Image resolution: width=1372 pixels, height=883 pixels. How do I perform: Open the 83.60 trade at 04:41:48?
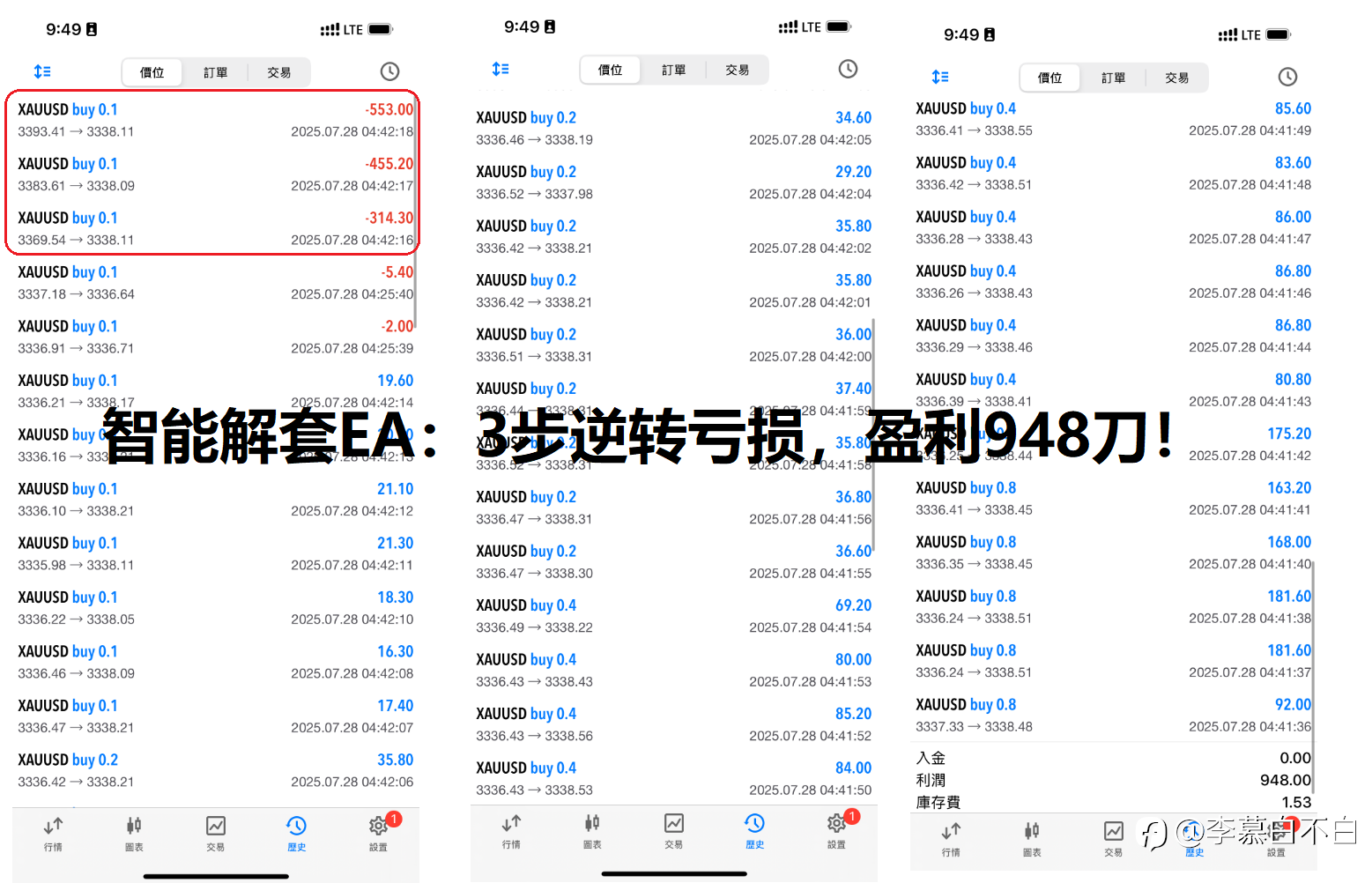click(x=1113, y=174)
